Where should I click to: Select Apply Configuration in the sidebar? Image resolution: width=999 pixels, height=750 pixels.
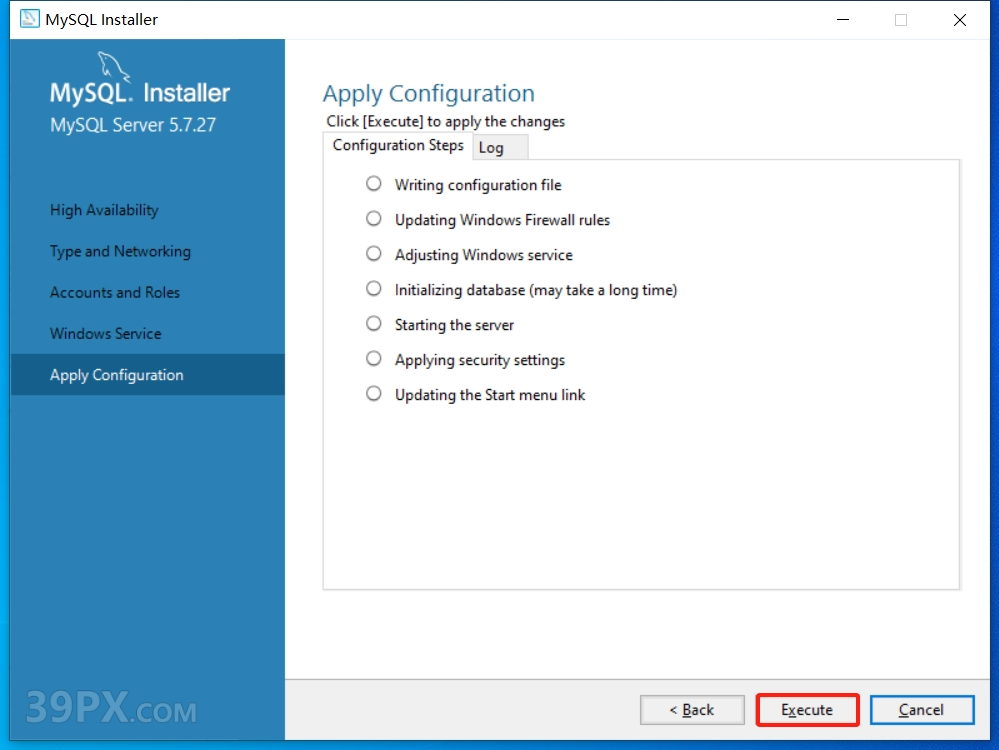click(x=117, y=375)
